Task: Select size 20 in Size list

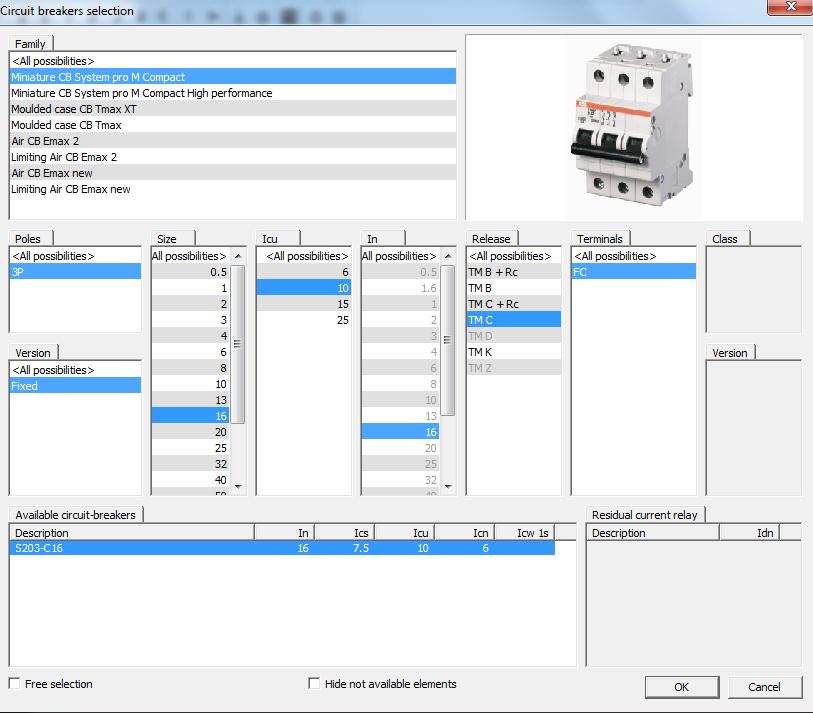Action: [x=191, y=432]
